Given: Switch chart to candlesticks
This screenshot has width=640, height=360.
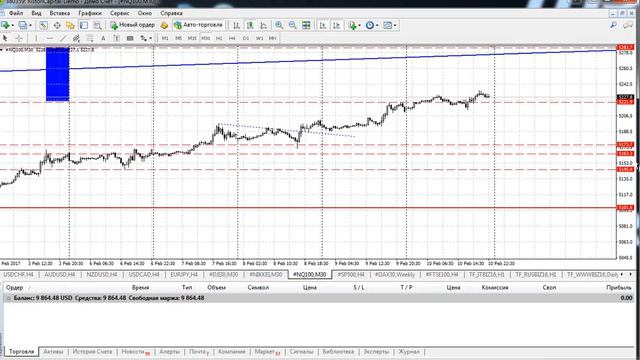Looking at the screenshot, I should pos(250,25).
